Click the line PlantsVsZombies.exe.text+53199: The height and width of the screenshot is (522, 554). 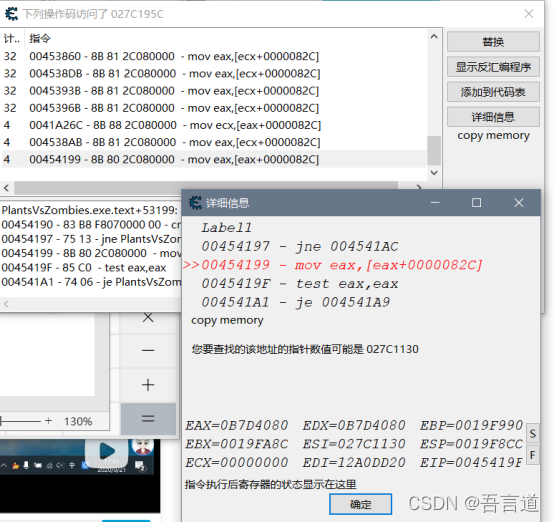(x=90, y=210)
